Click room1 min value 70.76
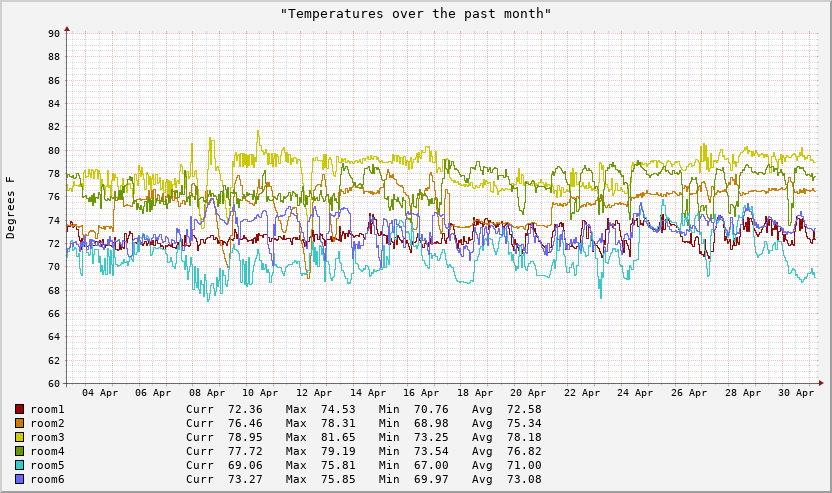Screen dimensions: 832x493 (x=431, y=409)
